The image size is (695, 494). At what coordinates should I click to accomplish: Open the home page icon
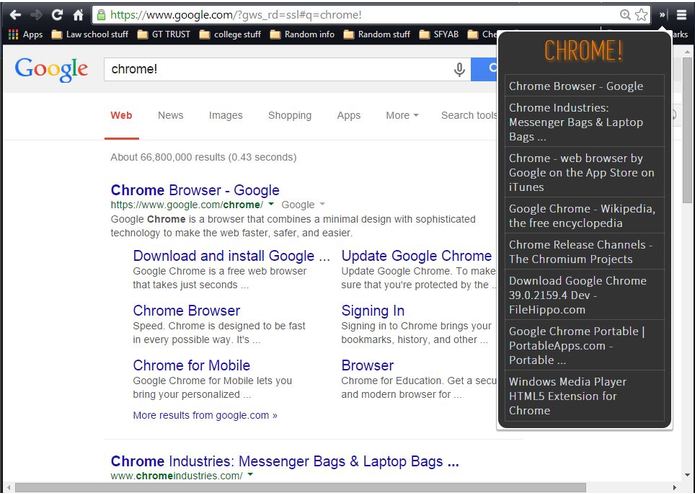tap(78, 15)
